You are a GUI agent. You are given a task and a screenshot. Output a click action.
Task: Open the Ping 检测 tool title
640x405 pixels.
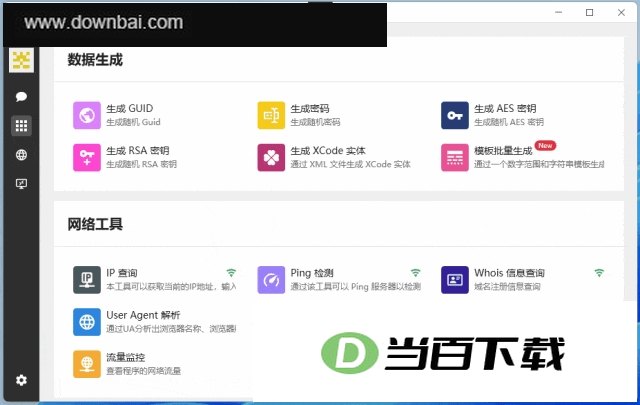[x=312, y=273]
